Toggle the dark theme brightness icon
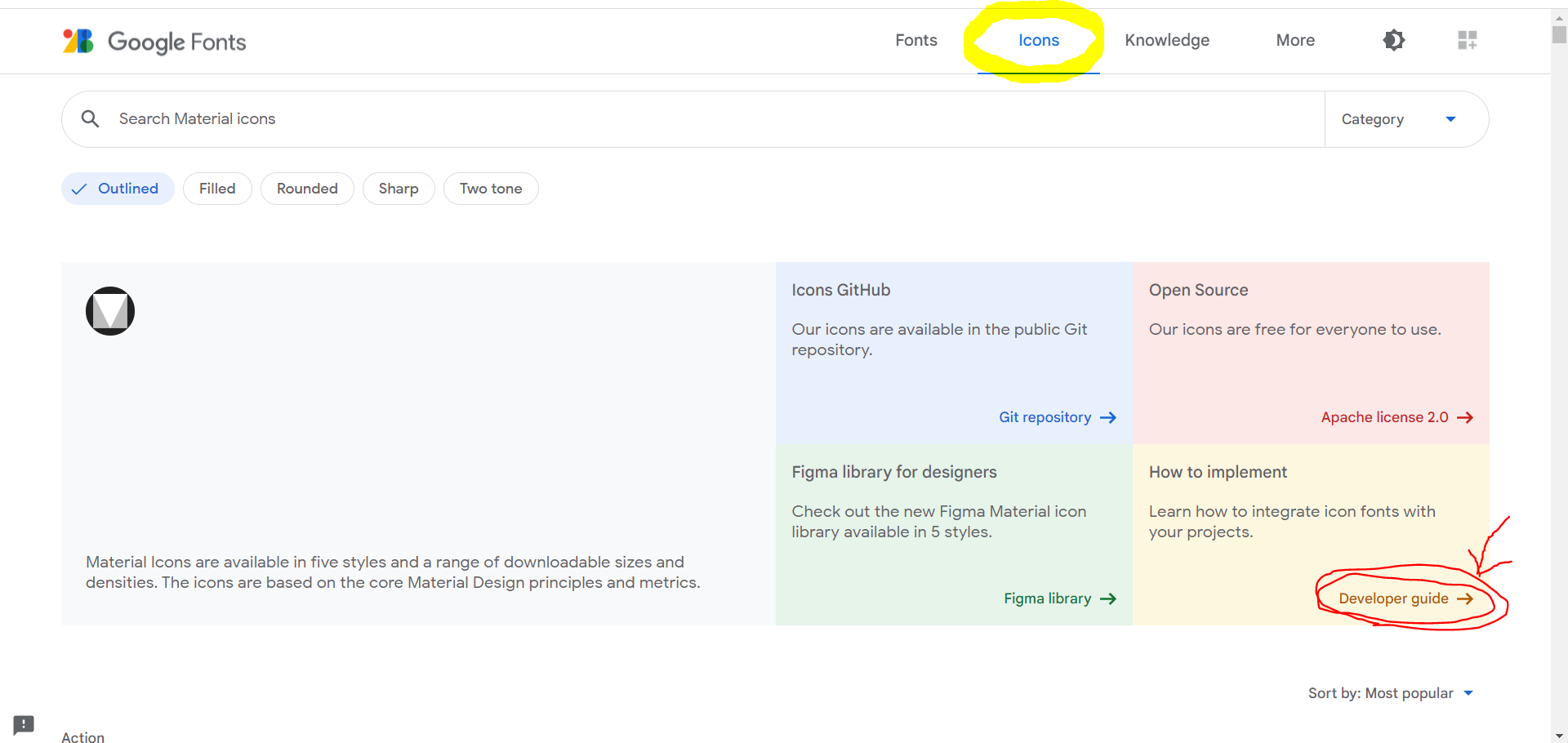Image resolution: width=1568 pixels, height=743 pixels. coord(1394,40)
